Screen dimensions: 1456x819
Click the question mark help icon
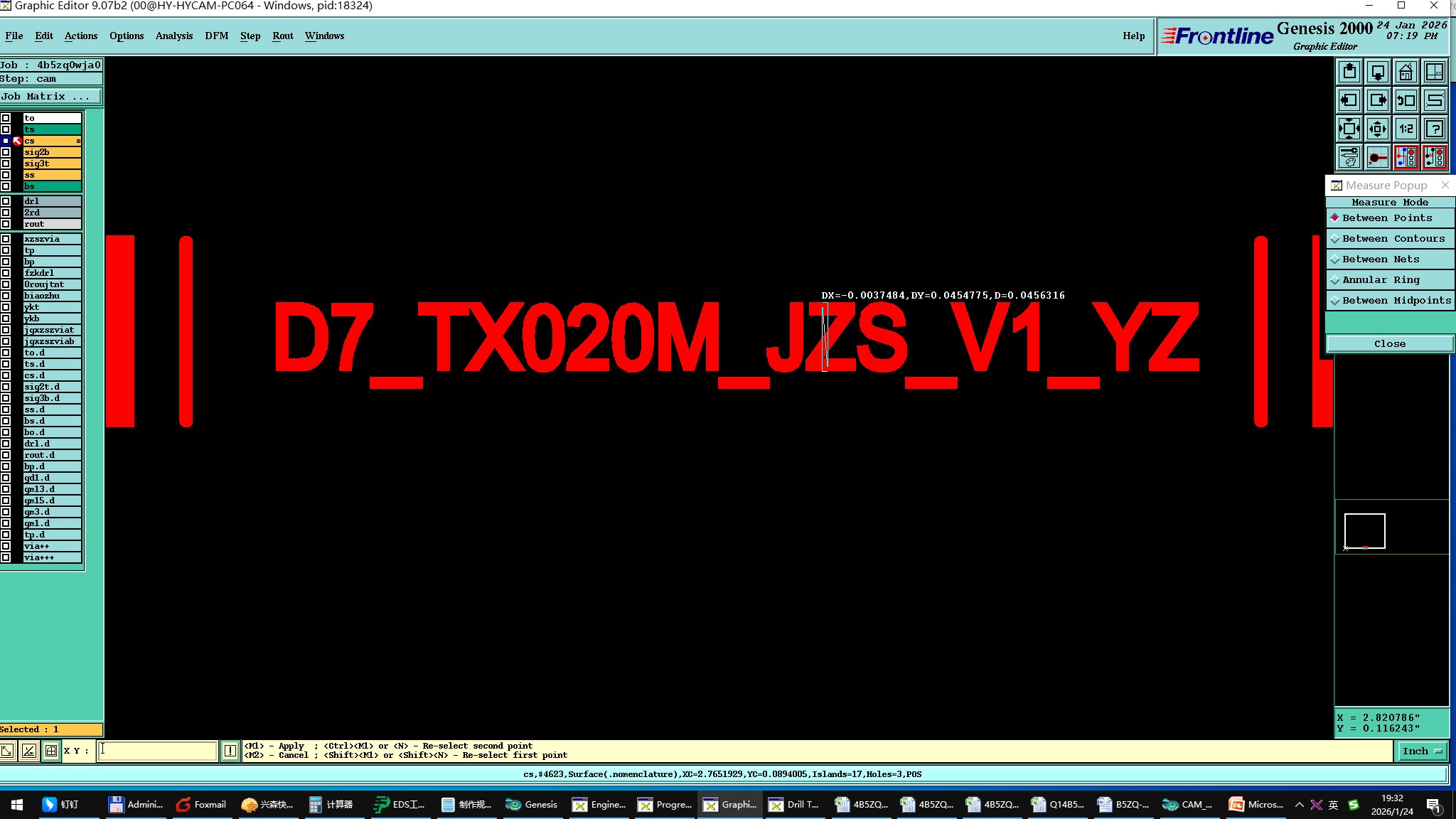1435,129
